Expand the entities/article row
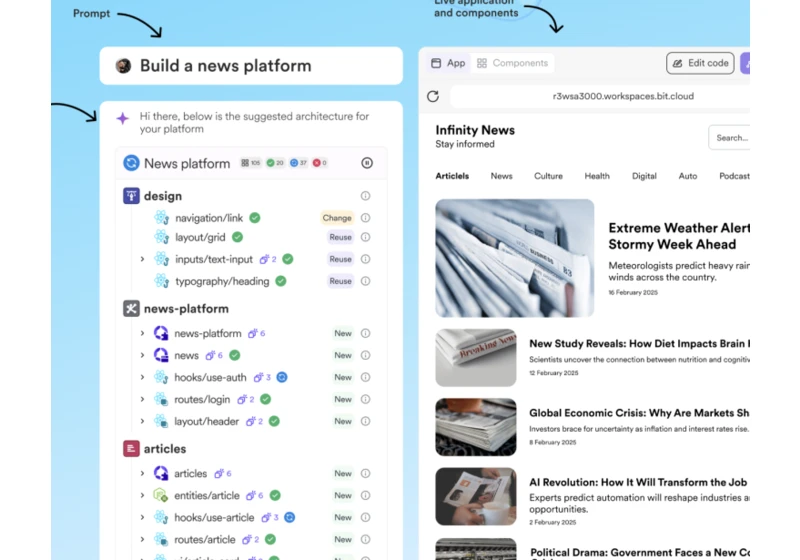Screen dimensions: 800x560 [x=142, y=495]
